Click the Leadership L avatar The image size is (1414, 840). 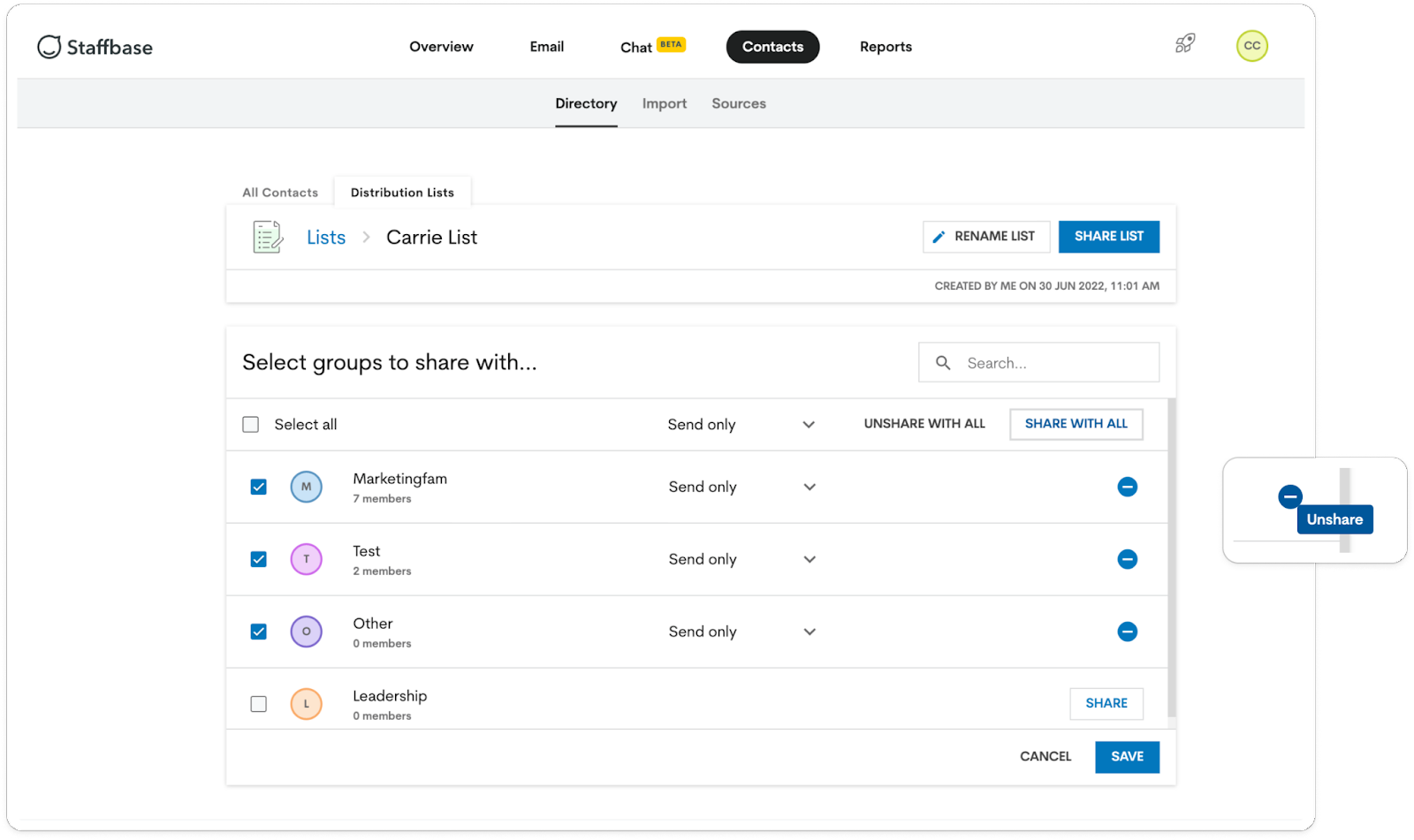point(307,704)
